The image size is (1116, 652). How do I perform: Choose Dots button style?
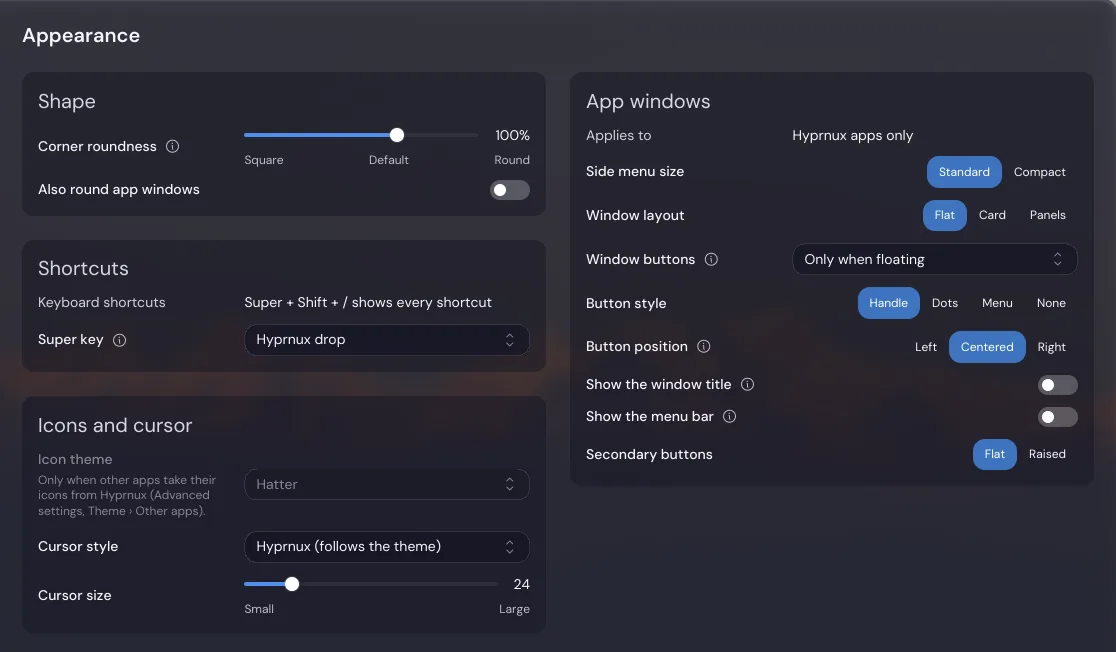tap(944, 303)
